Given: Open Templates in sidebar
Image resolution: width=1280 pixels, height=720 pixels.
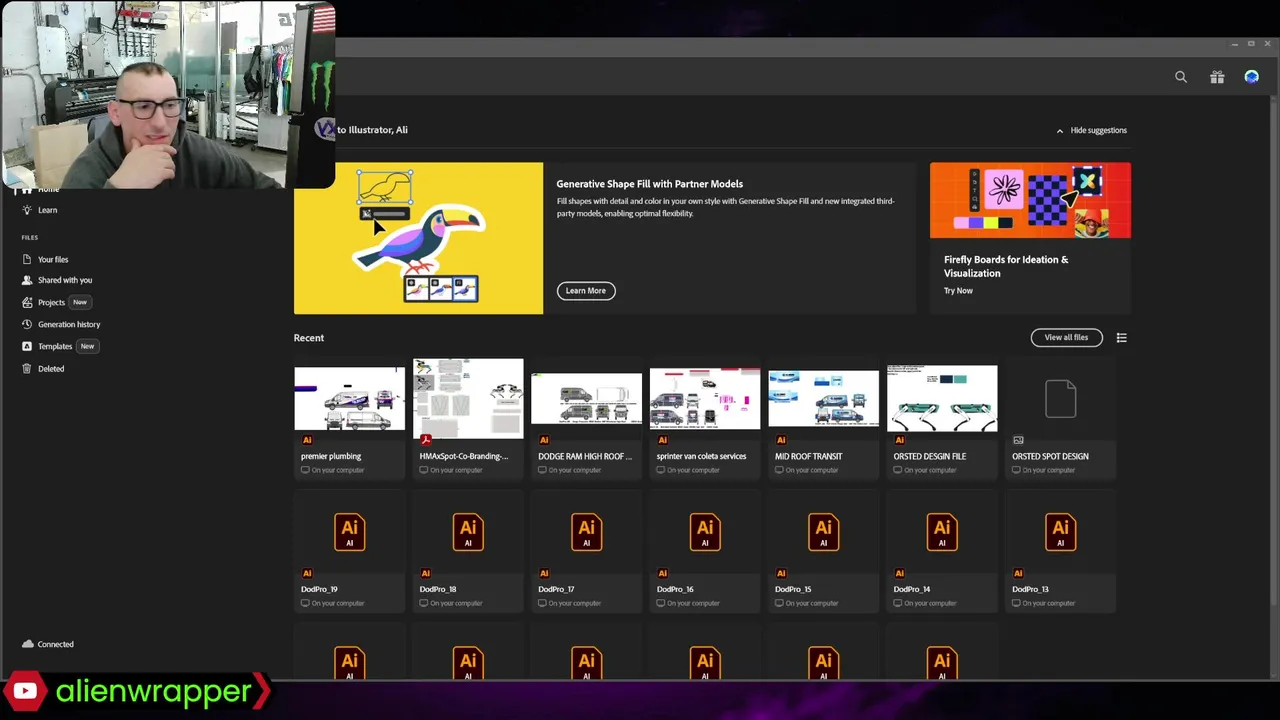Looking at the screenshot, I should pos(55,346).
